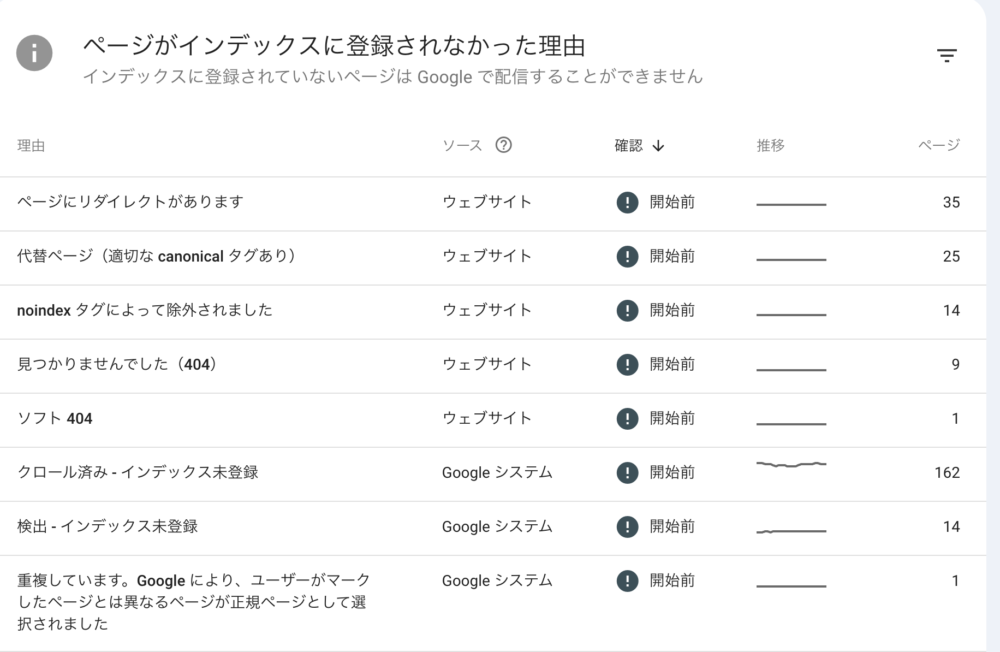Click the trend sparkline in クロール済み row
The height and width of the screenshot is (652, 1000).
(x=791, y=464)
